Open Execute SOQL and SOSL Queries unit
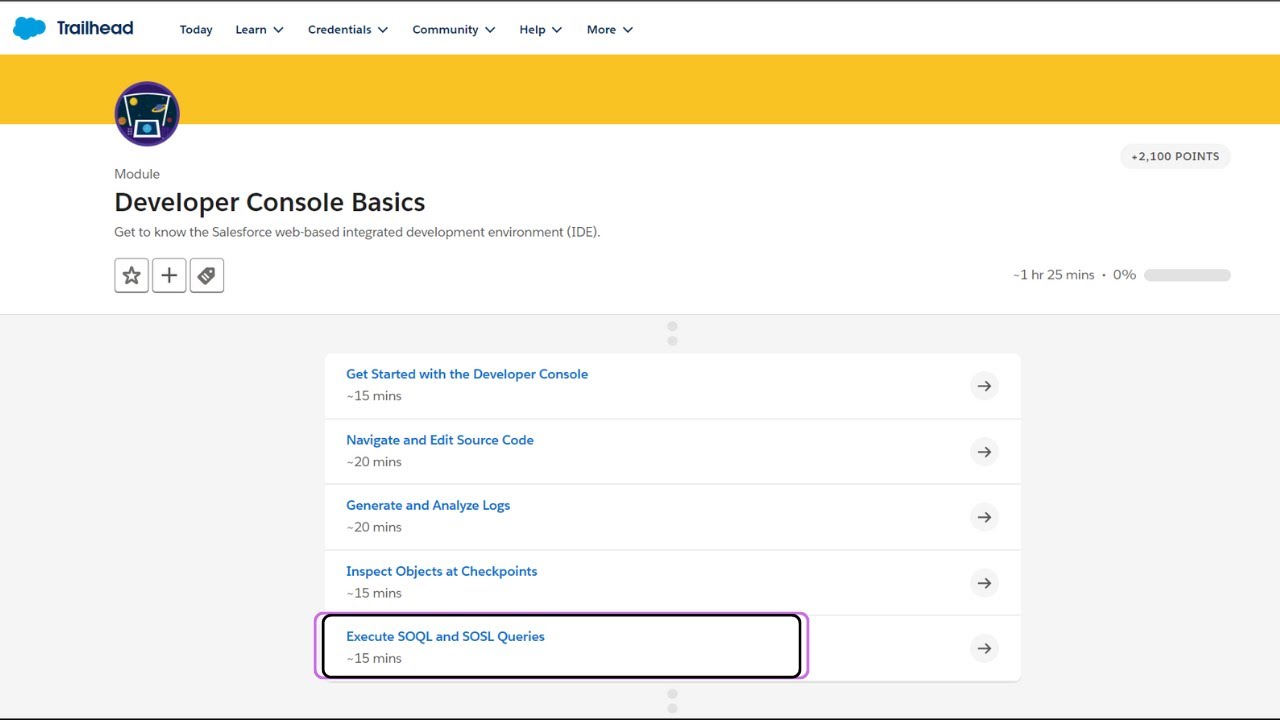Viewport: 1280px width, 720px height. [445, 636]
